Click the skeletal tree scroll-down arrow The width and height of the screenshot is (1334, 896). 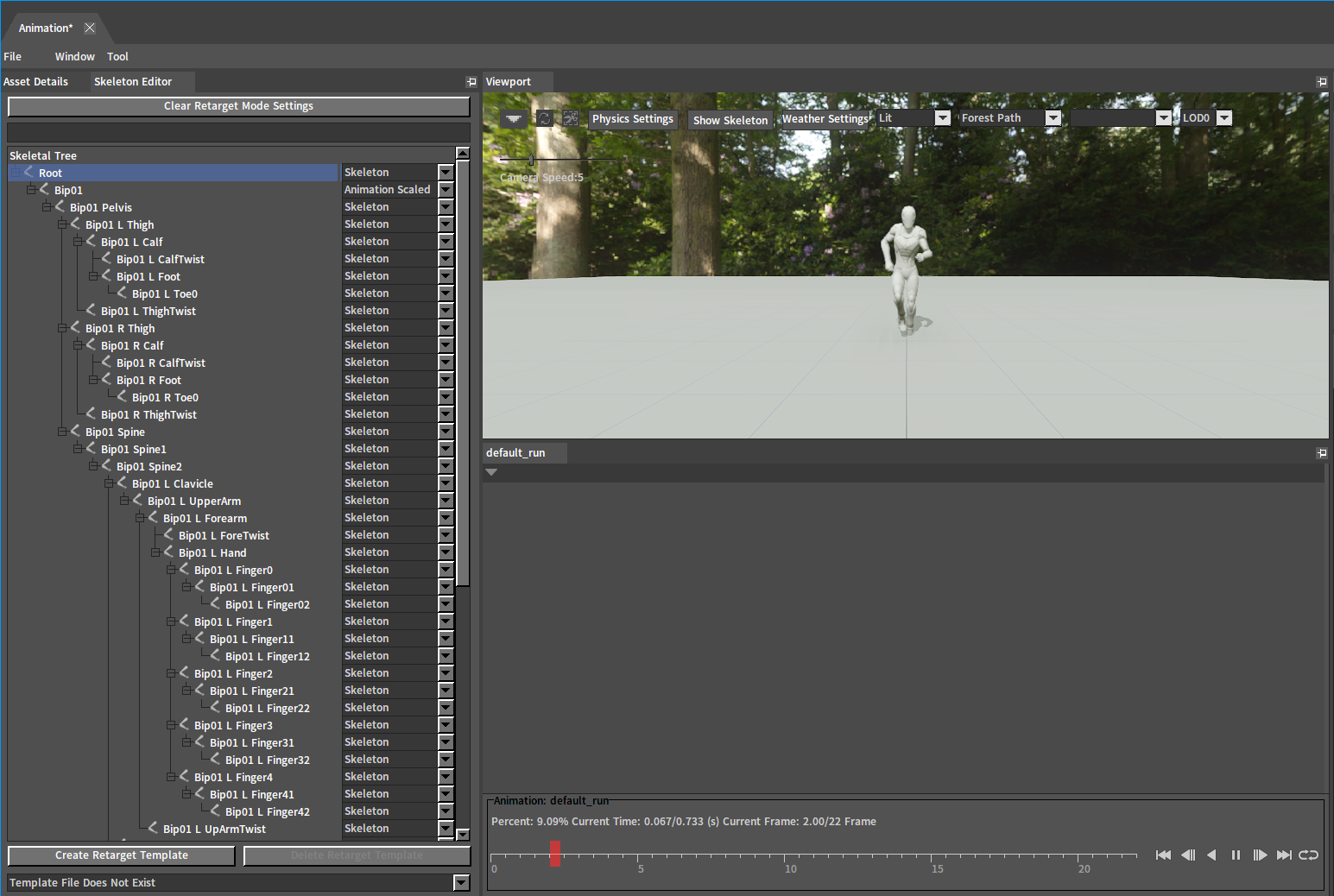463,834
